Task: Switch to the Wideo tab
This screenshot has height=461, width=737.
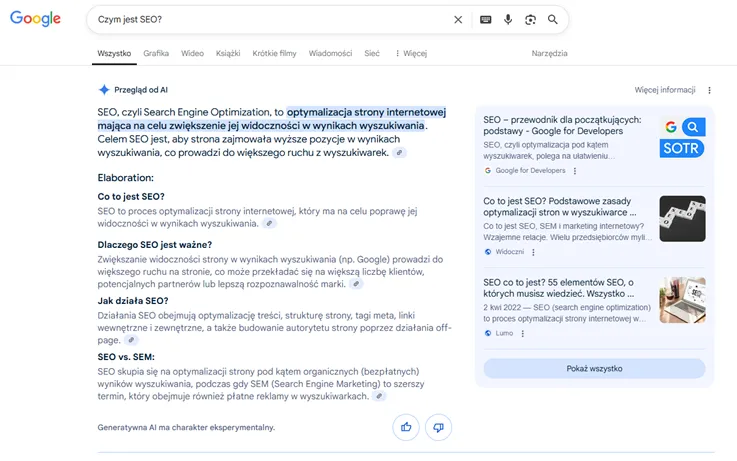Action: (193, 53)
